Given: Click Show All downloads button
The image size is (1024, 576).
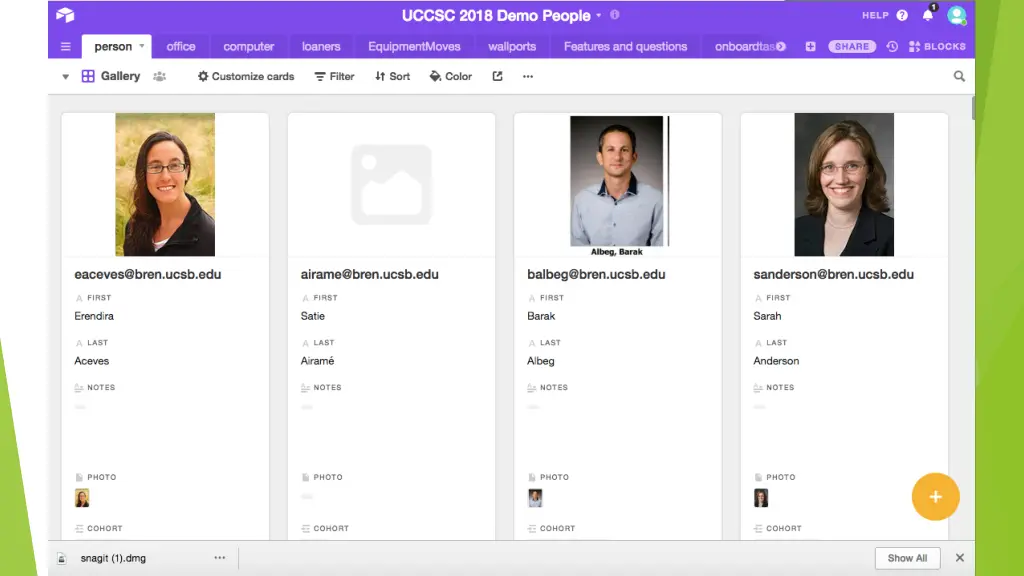Looking at the screenshot, I should point(907,558).
